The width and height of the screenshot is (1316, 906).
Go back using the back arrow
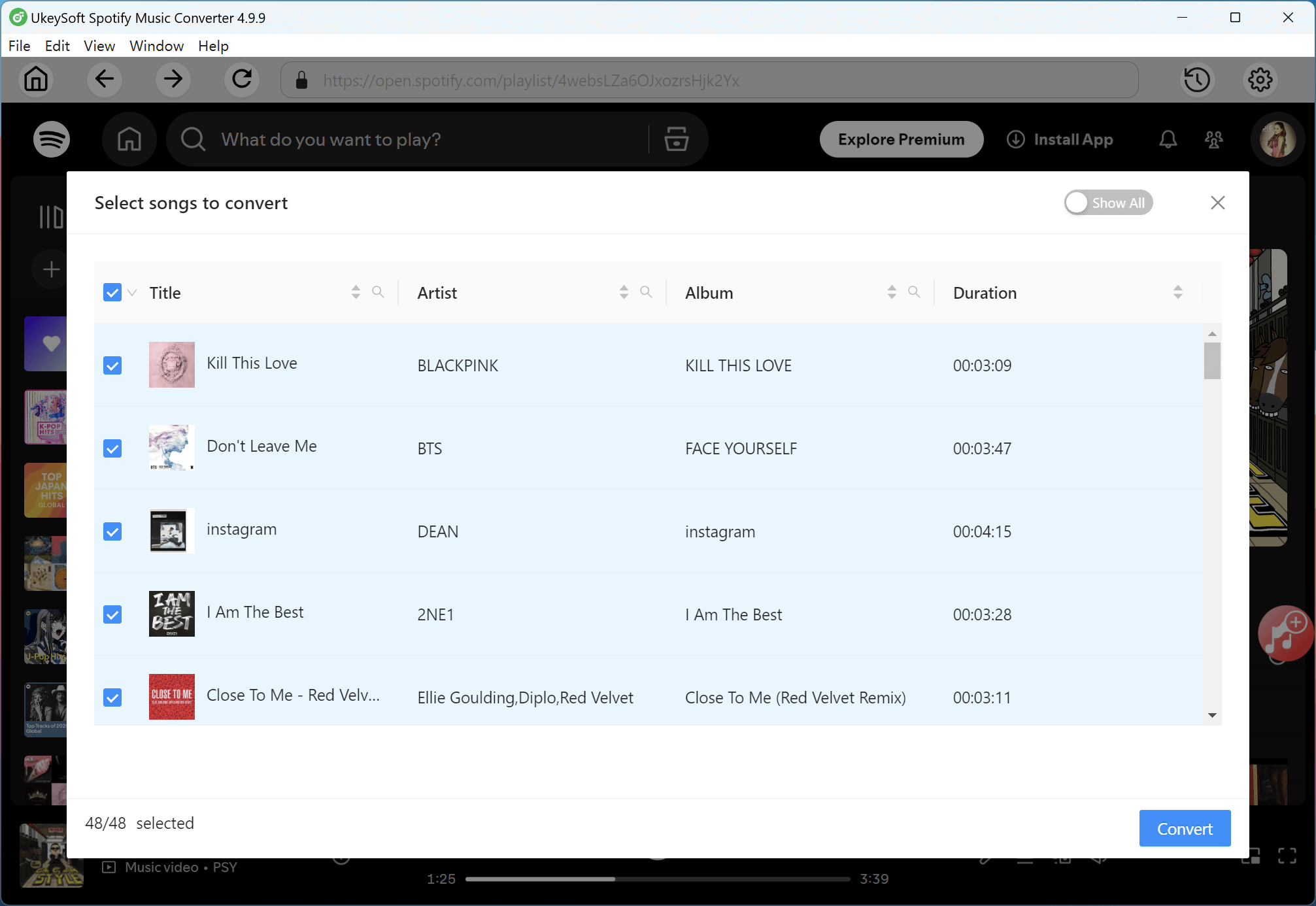pos(104,80)
